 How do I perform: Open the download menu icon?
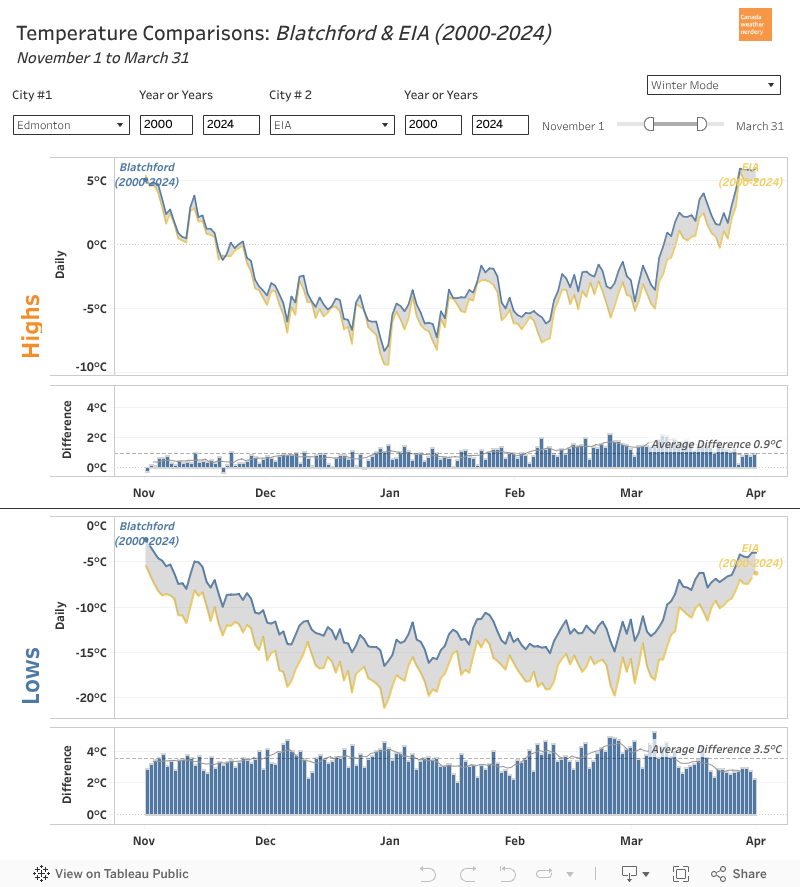(x=635, y=873)
